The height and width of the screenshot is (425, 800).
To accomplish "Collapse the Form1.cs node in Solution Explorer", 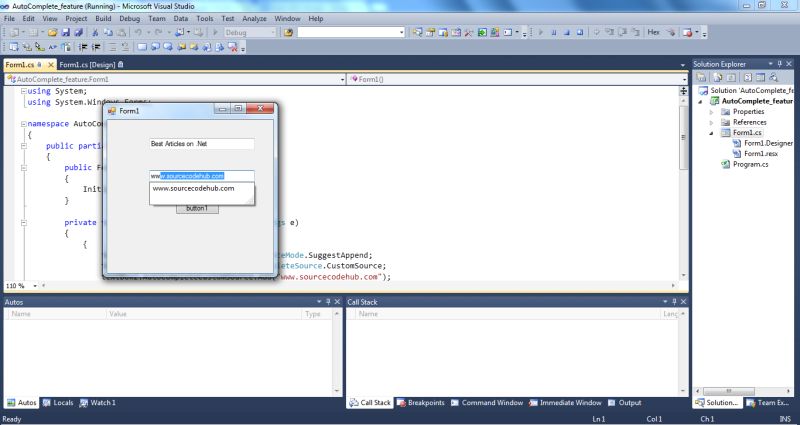I will [x=711, y=133].
